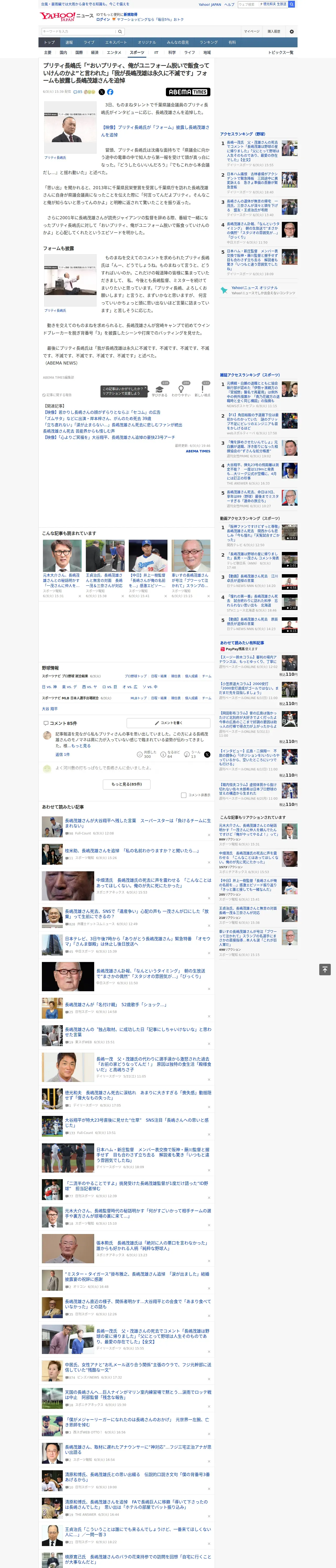Open the トップ navigation tab
This screenshot has width=336, height=1568.
click(x=49, y=43)
